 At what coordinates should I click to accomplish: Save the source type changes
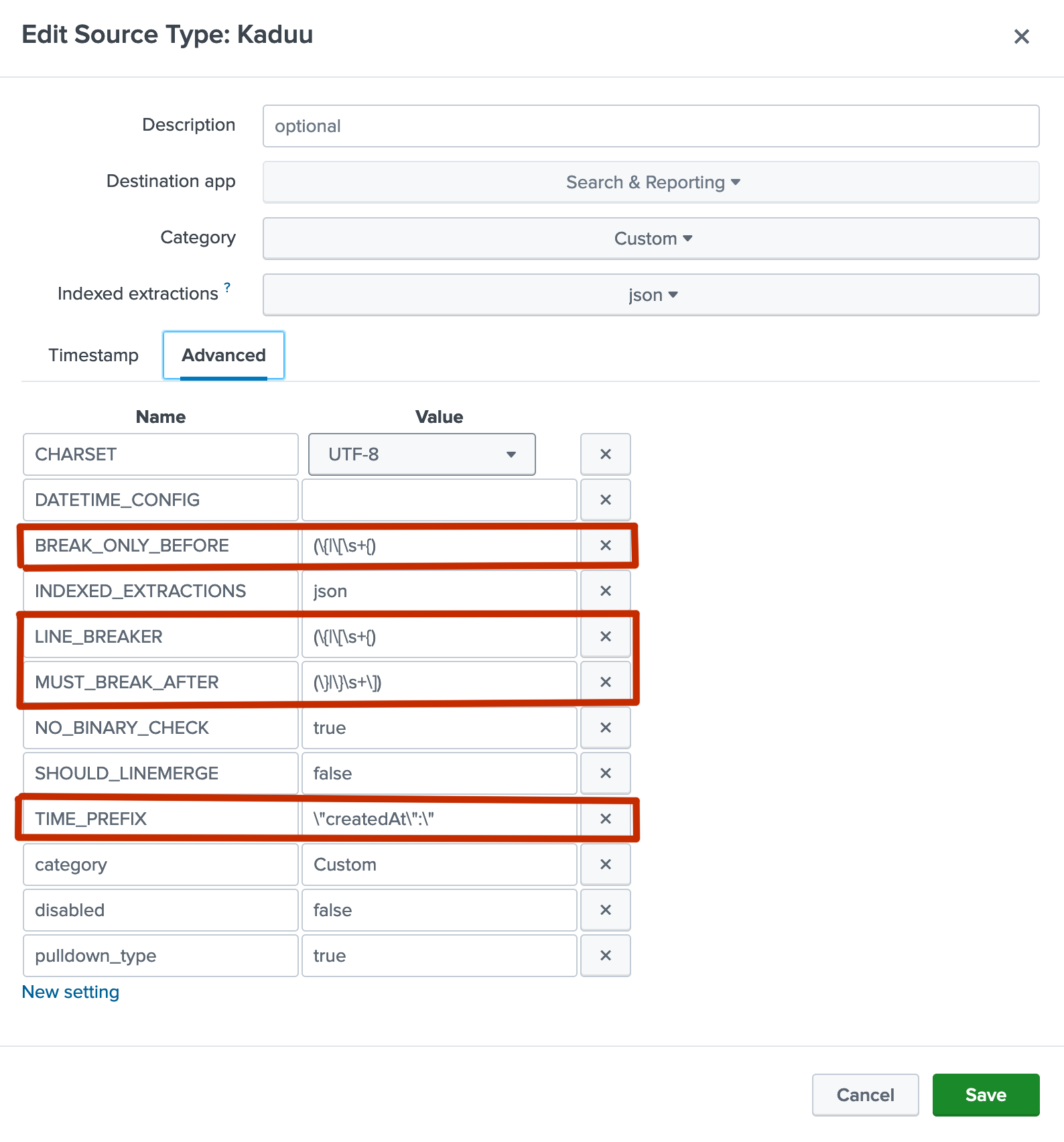[986, 1095]
